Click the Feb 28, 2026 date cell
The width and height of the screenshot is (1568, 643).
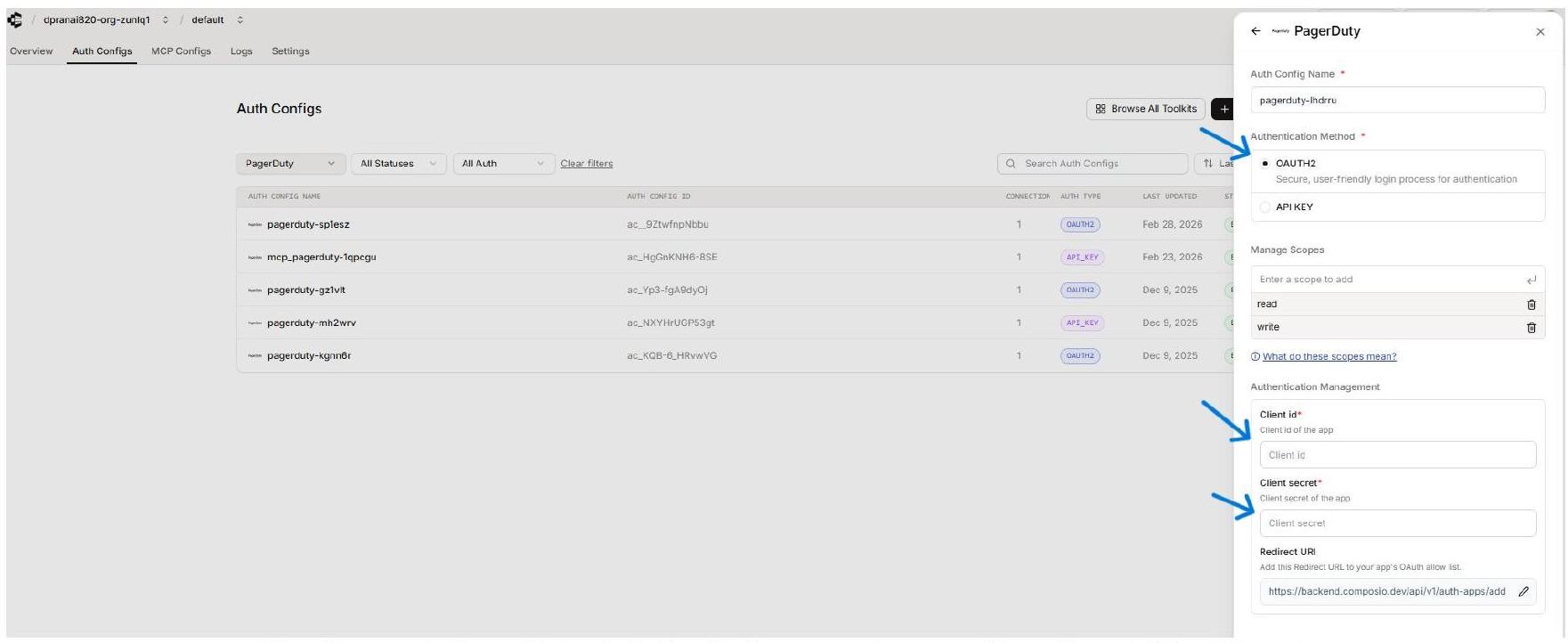(x=1173, y=225)
